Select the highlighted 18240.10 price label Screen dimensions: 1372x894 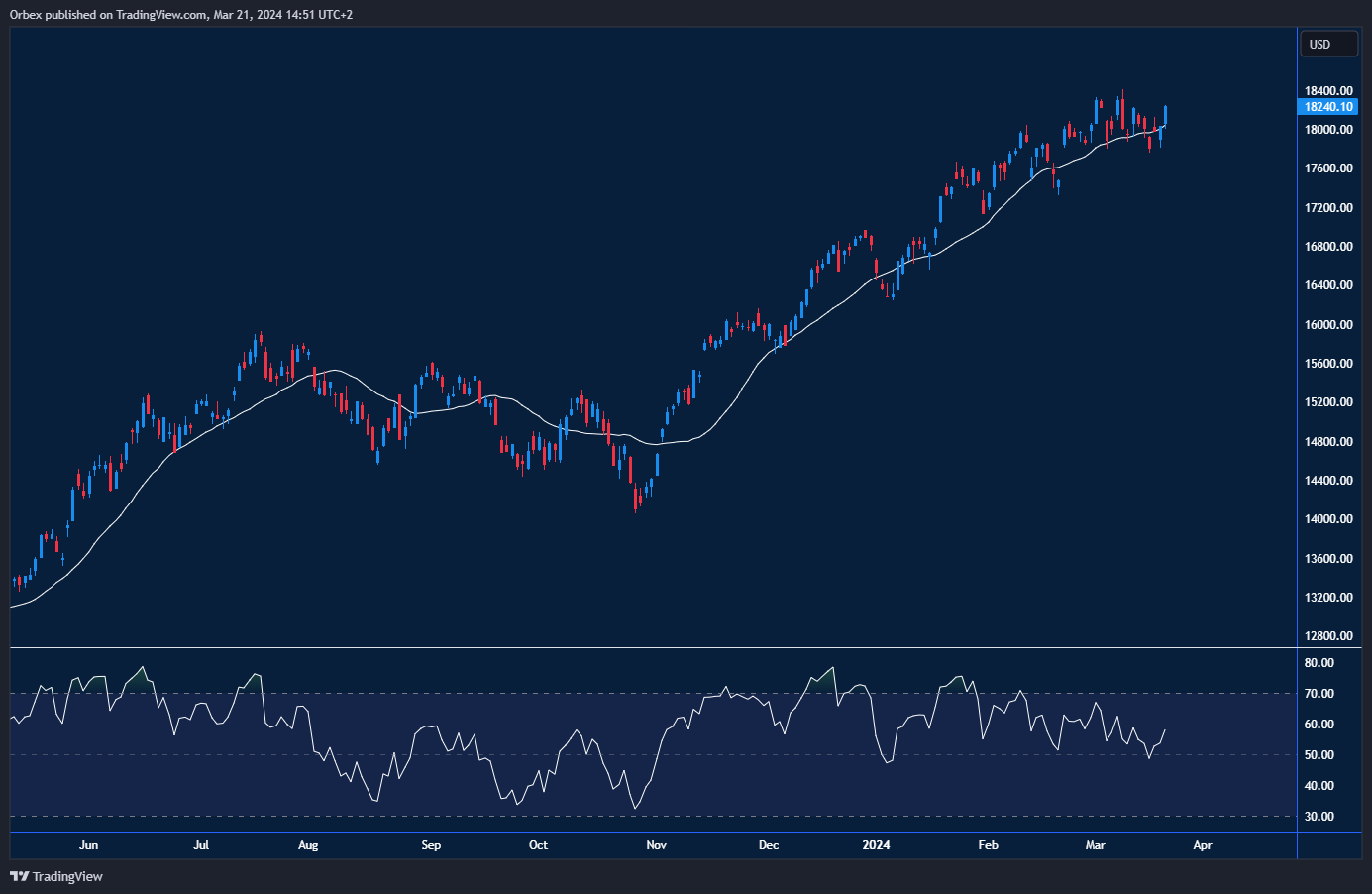click(1327, 107)
